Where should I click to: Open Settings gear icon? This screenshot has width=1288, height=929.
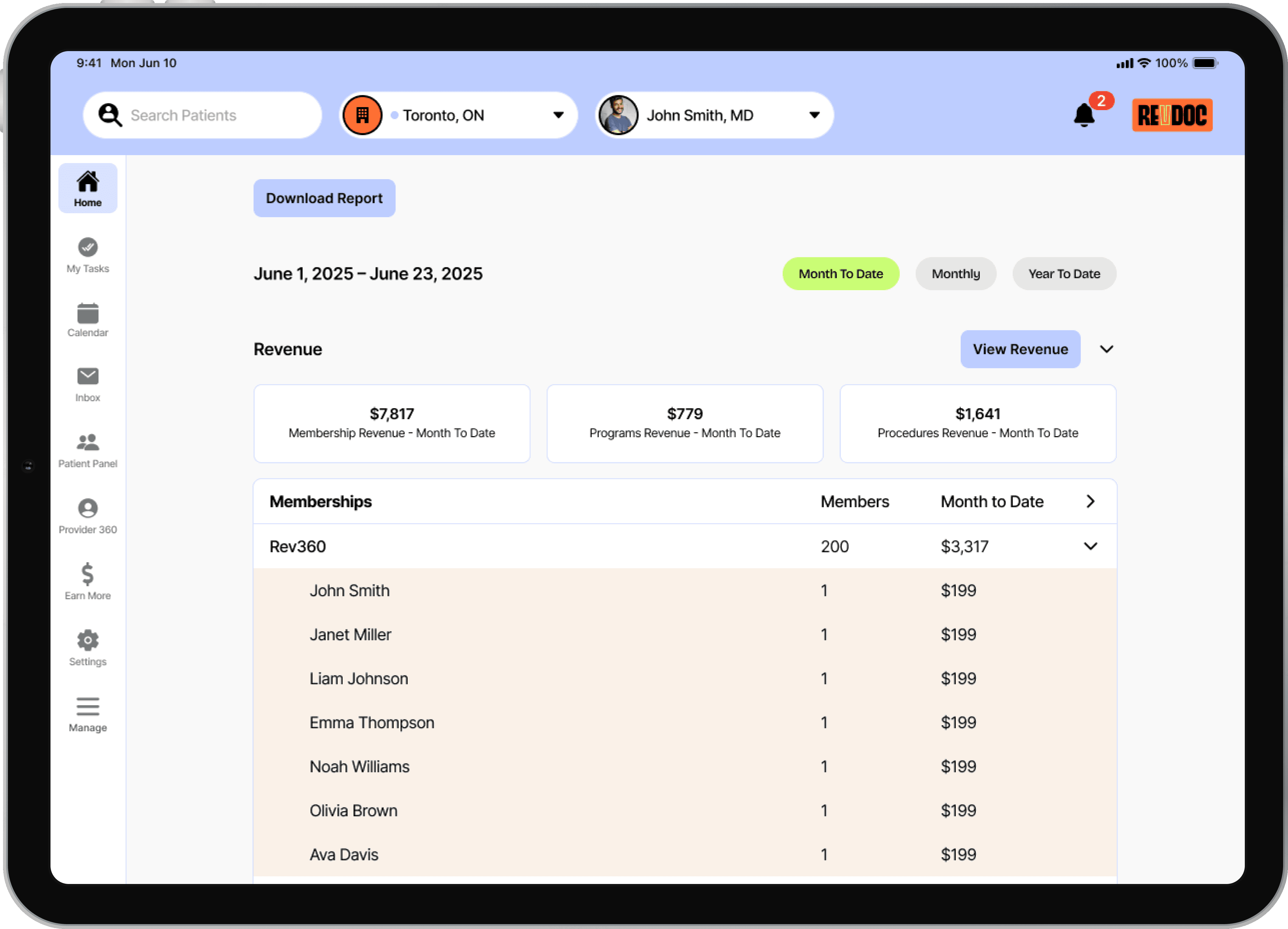(x=87, y=641)
